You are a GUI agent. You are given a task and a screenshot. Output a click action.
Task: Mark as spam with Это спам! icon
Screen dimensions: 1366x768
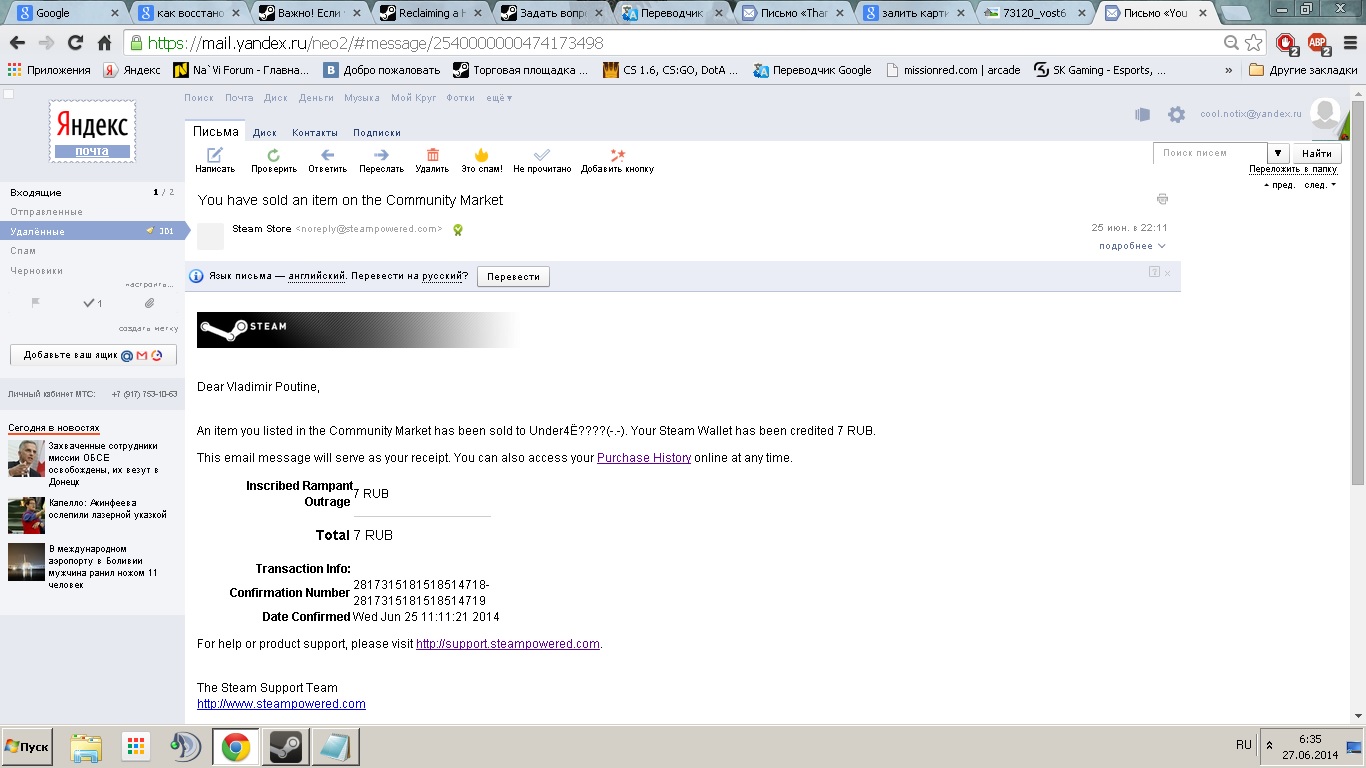pos(481,155)
